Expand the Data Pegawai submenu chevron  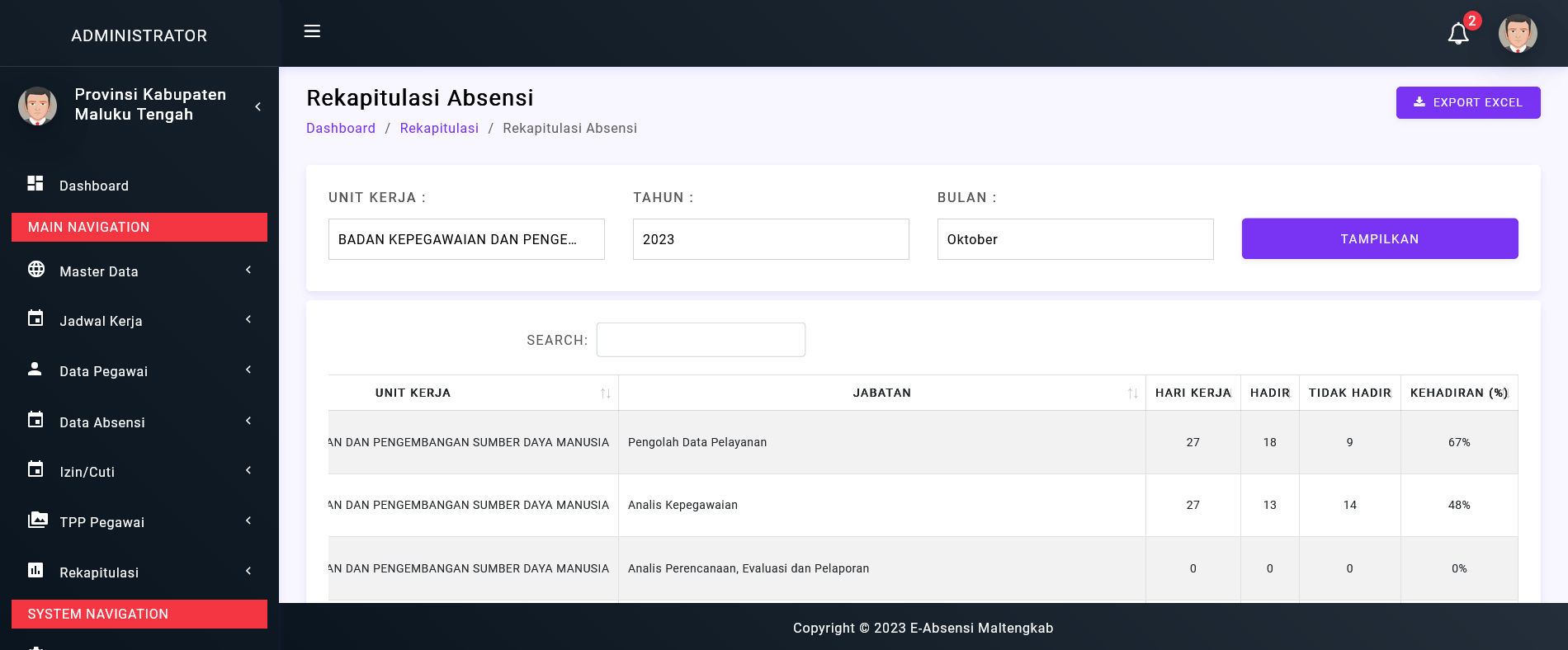[x=248, y=370]
